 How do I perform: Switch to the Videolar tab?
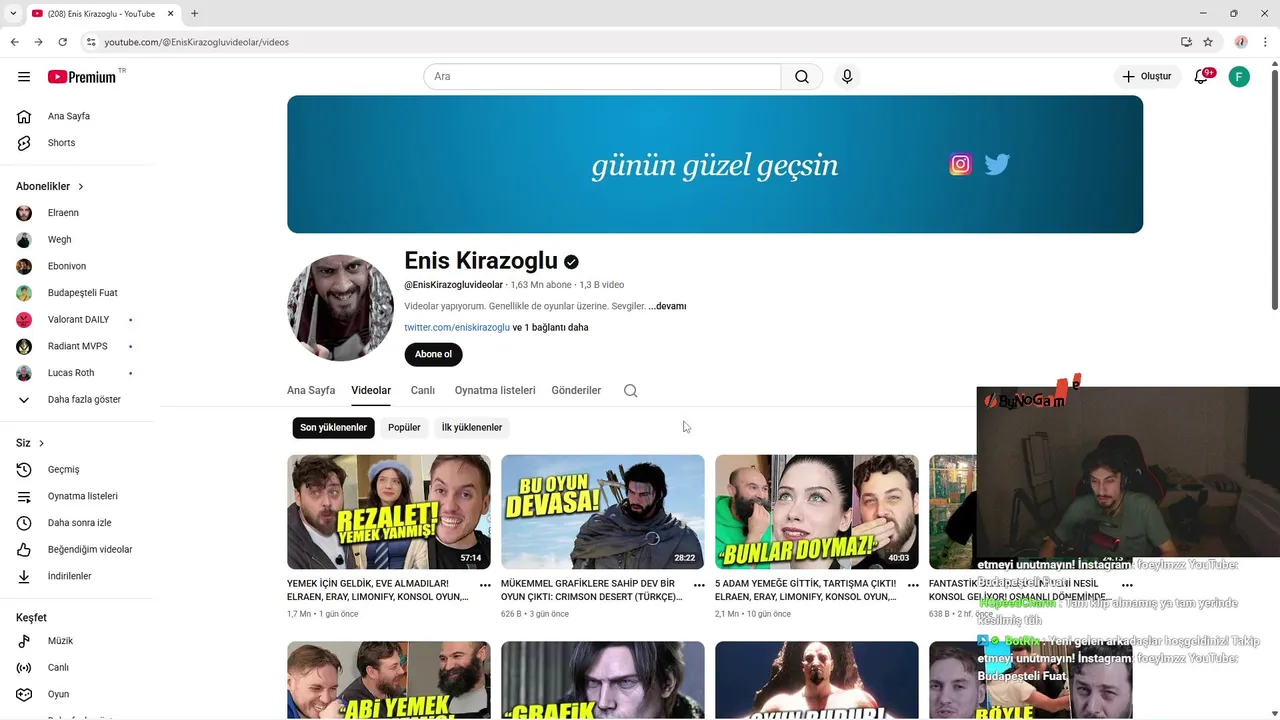(x=371, y=391)
